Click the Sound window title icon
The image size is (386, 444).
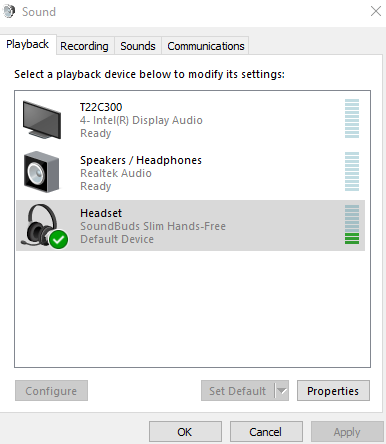click(9, 11)
